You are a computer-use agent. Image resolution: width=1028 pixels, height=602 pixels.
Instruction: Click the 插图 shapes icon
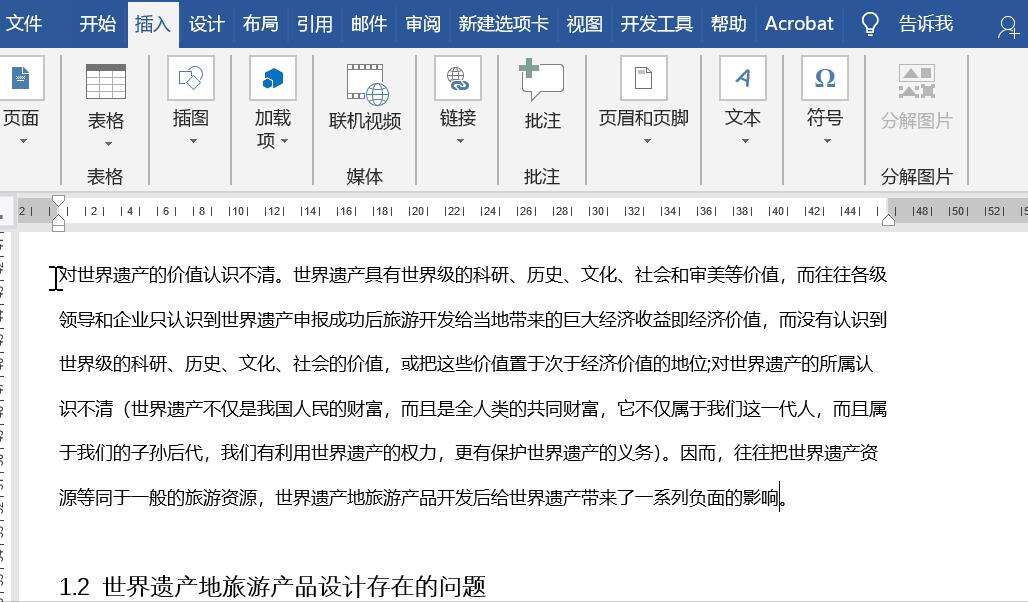click(x=191, y=78)
